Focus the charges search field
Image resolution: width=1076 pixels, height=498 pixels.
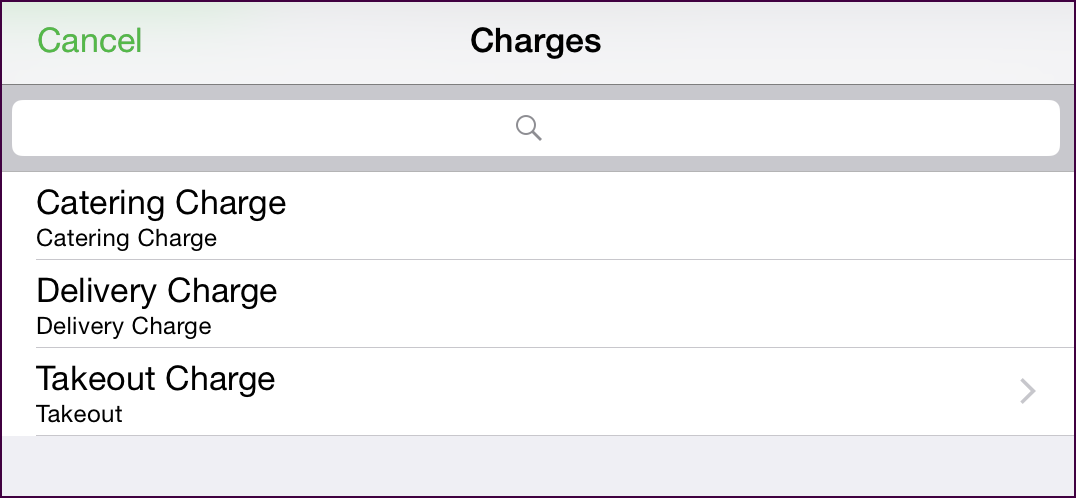pos(536,128)
